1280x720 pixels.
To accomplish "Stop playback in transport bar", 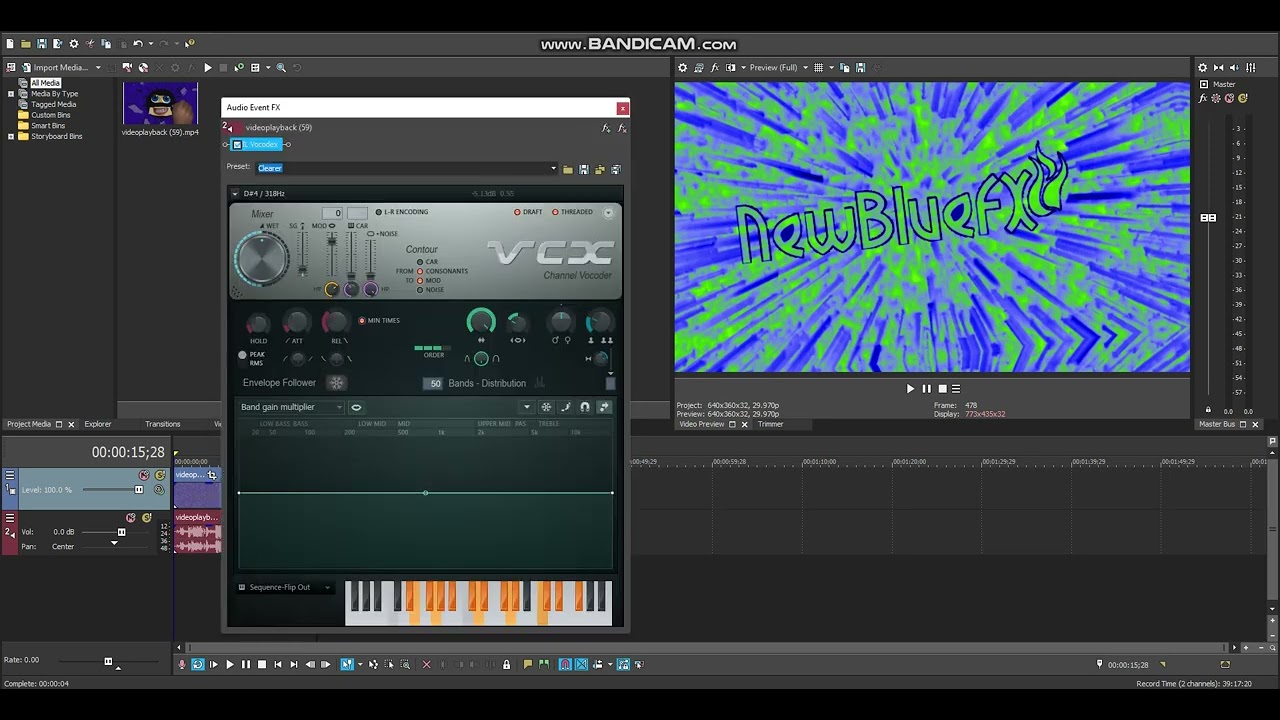I will tap(262, 664).
